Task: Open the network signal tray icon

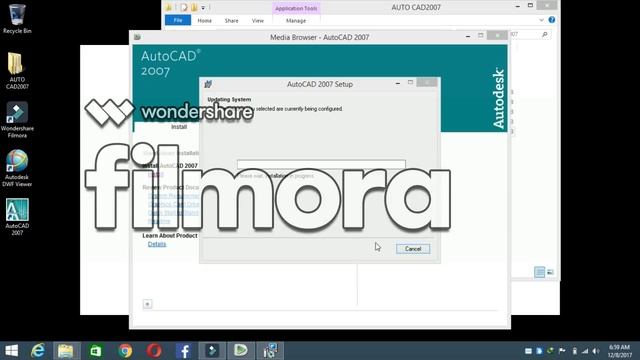Action: click(585, 351)
